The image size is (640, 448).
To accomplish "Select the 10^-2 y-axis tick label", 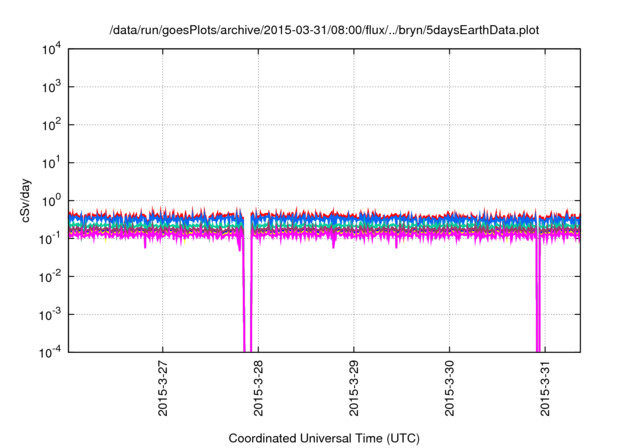I will click(x=50, y=277).
